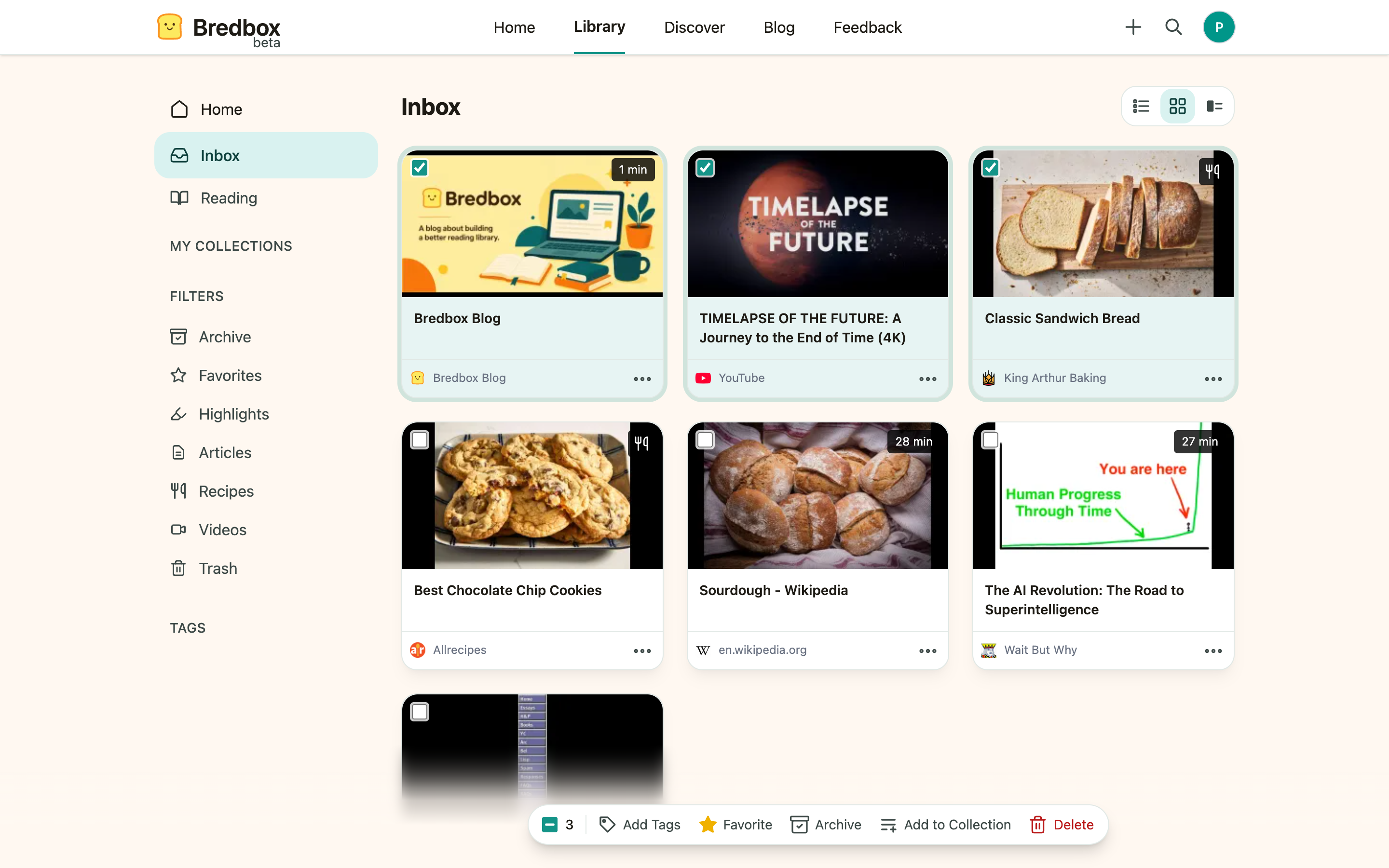
Task: Open the profile avatar P
Action: (x=1219, y=27)
